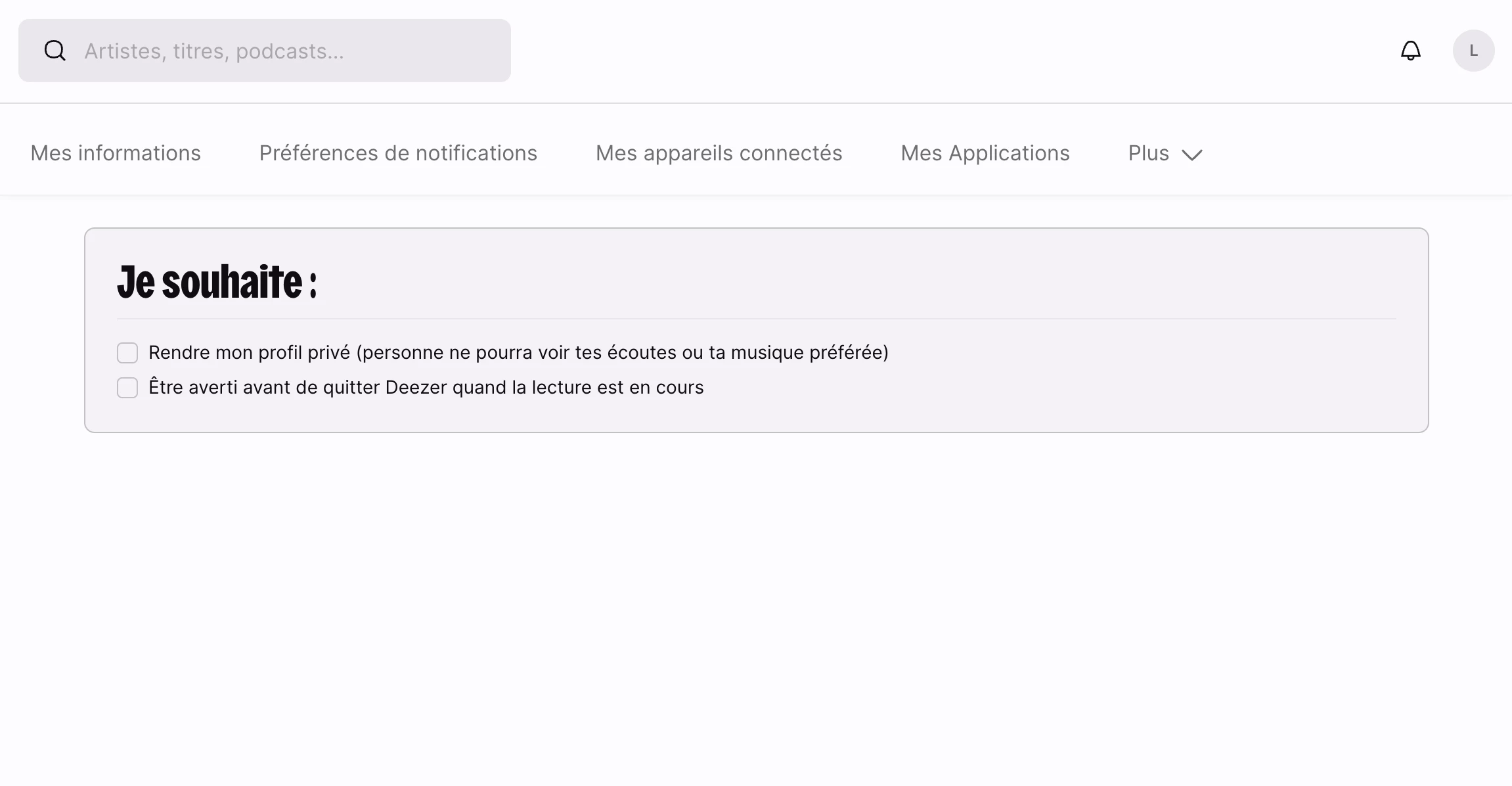
Task: Click the magnifying glass search icon
Action: [x=55, y=51]
